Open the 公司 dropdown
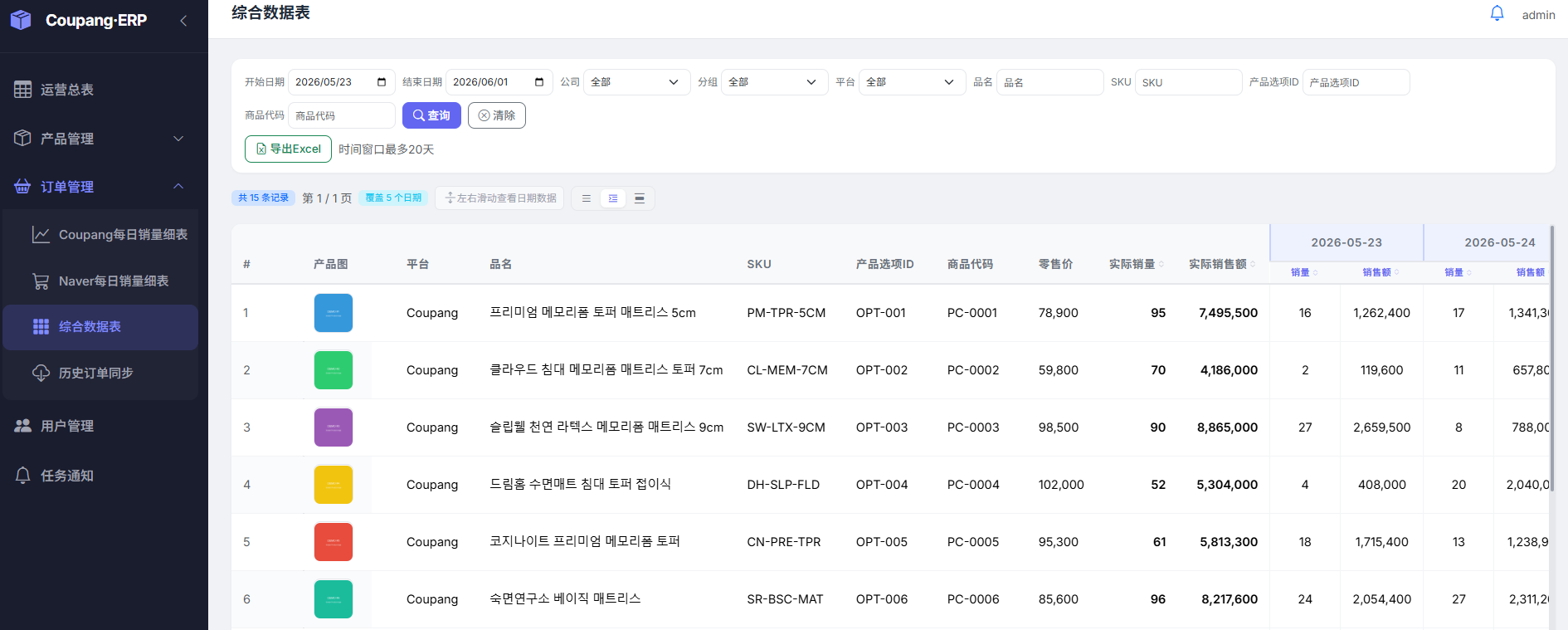 pos(636,82)
